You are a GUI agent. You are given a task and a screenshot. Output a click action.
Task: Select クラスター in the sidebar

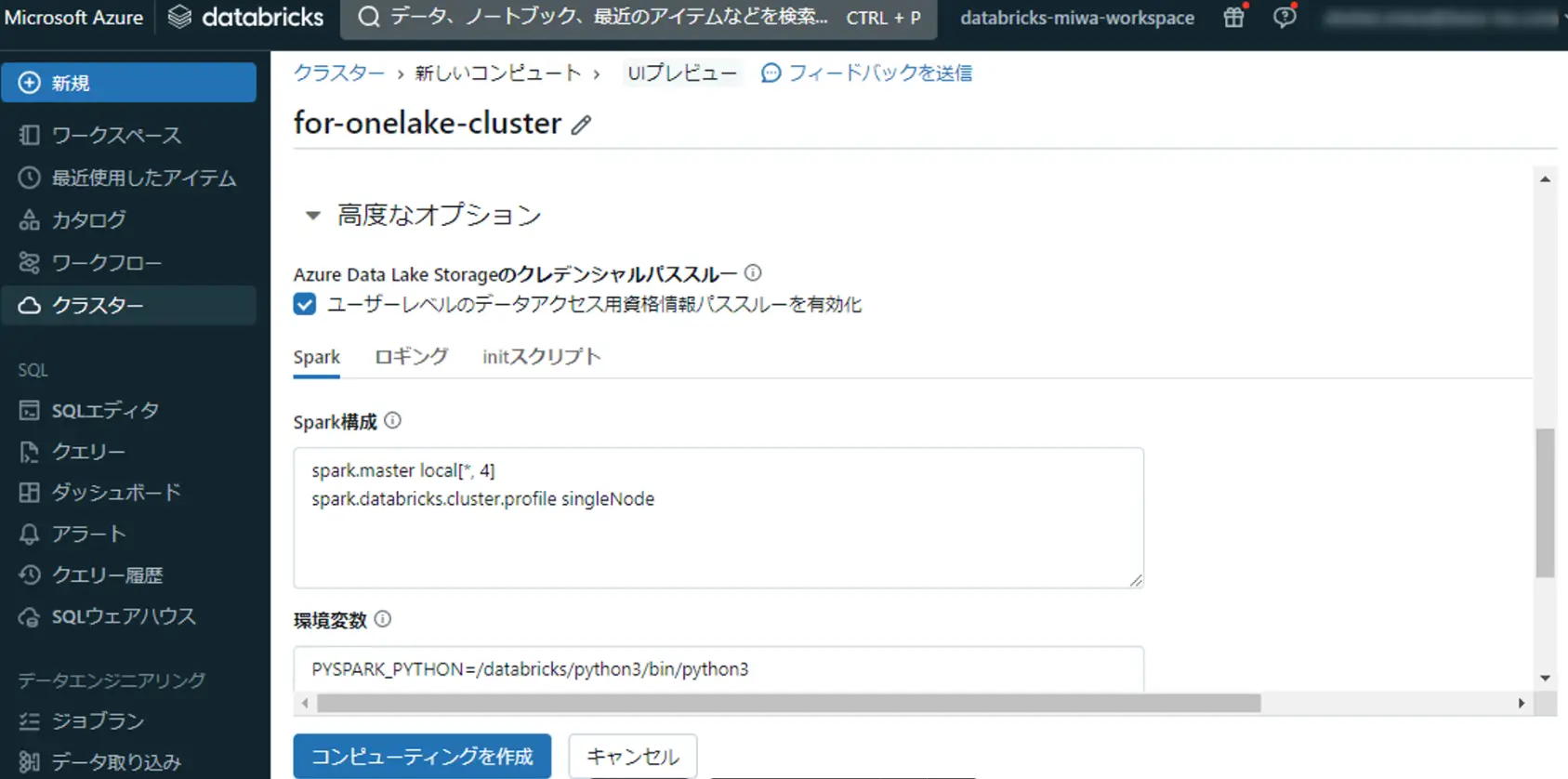[128, 306]
